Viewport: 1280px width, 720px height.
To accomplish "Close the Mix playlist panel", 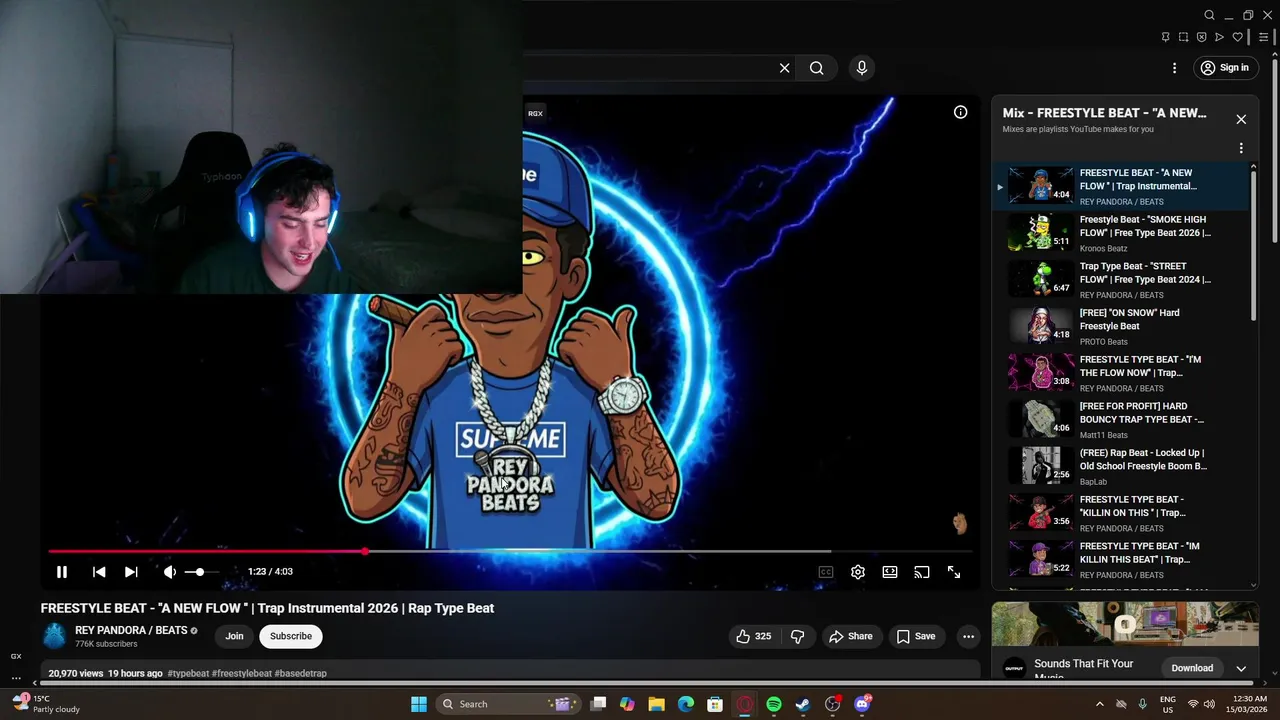I will [x=1241, y=119].
